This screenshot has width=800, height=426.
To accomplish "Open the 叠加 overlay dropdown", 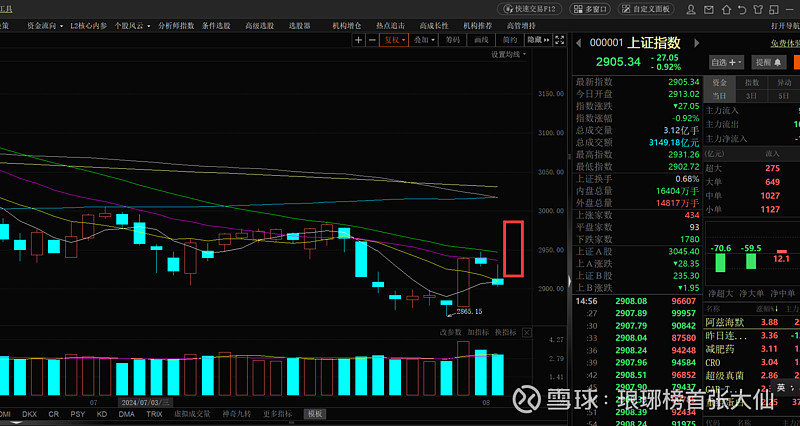I will coord(424,40).
